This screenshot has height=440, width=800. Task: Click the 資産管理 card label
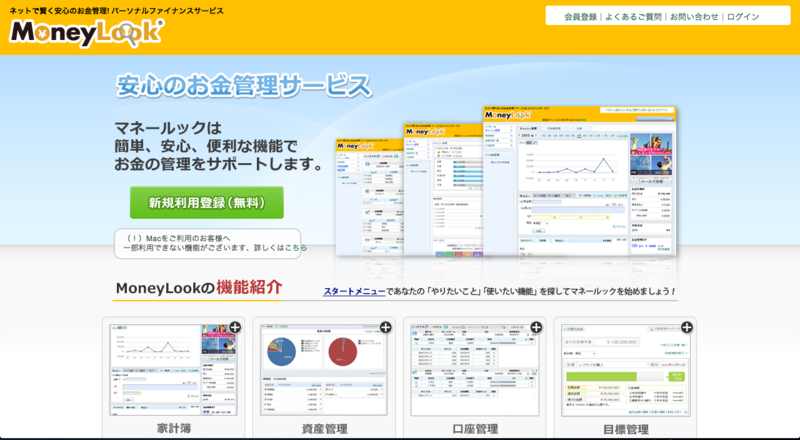point(324,429)
